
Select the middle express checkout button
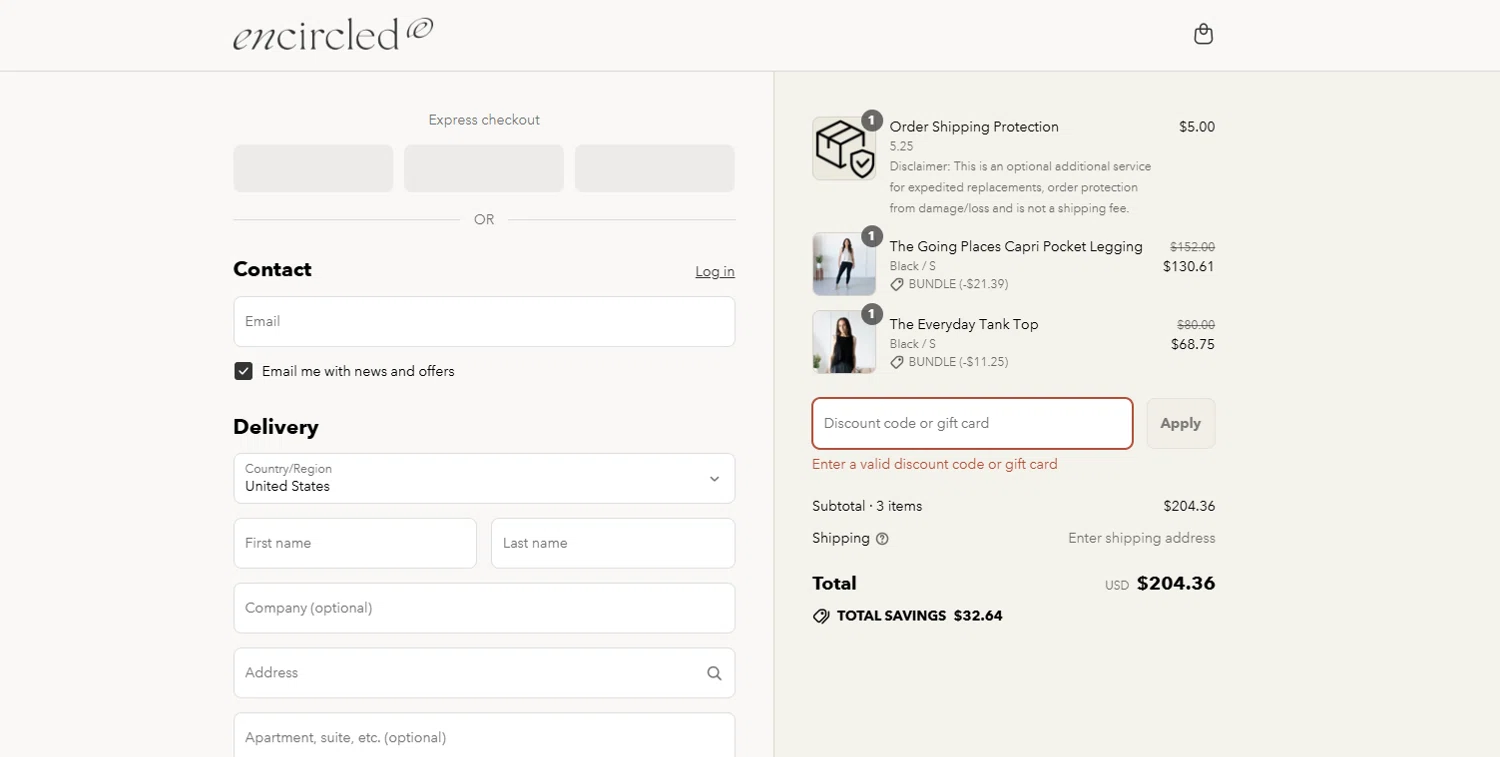pyautogui.click(x=484, y=168)
